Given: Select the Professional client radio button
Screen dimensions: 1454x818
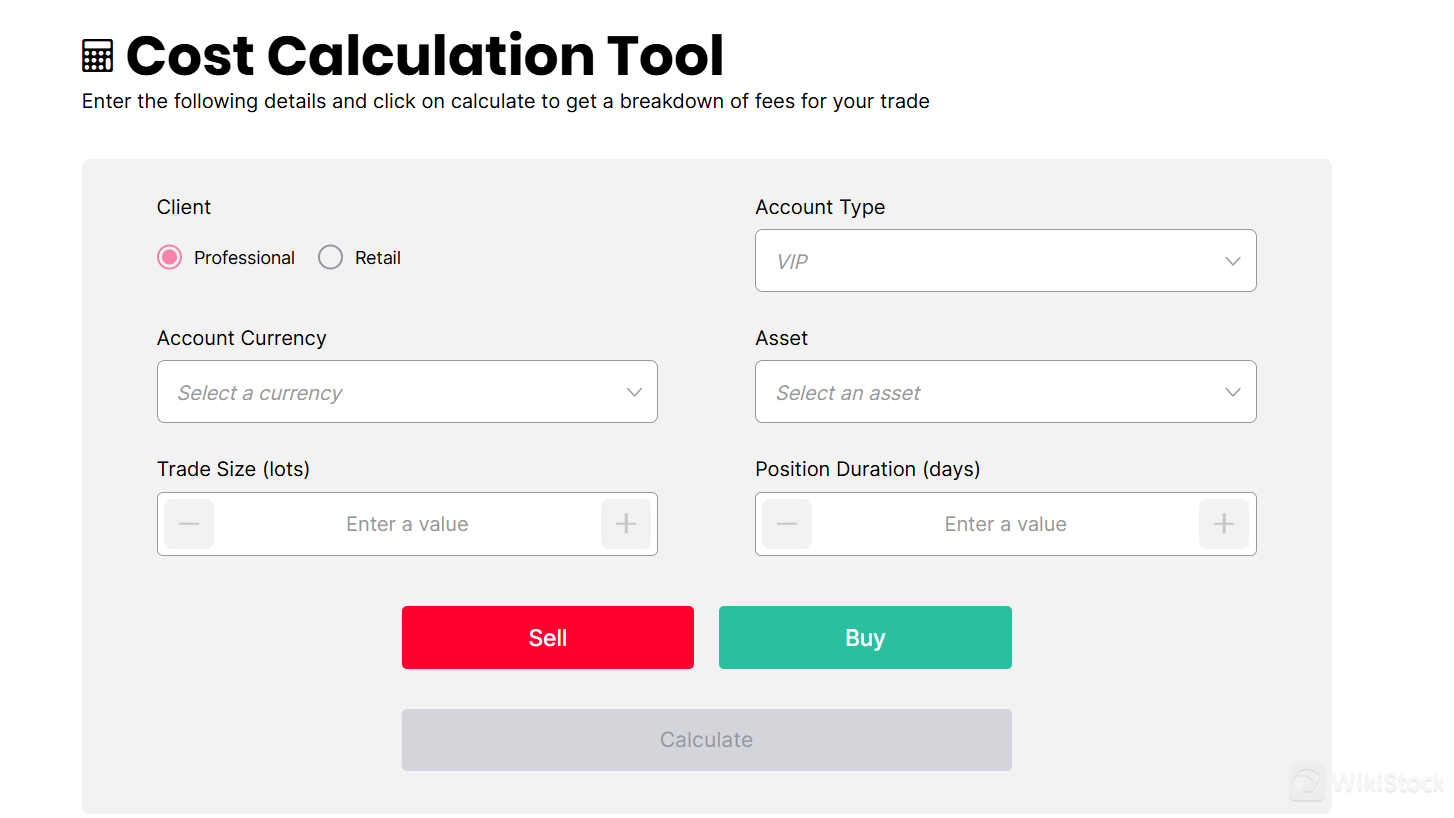Looking at the screenshot, I should tap(168, 257).
